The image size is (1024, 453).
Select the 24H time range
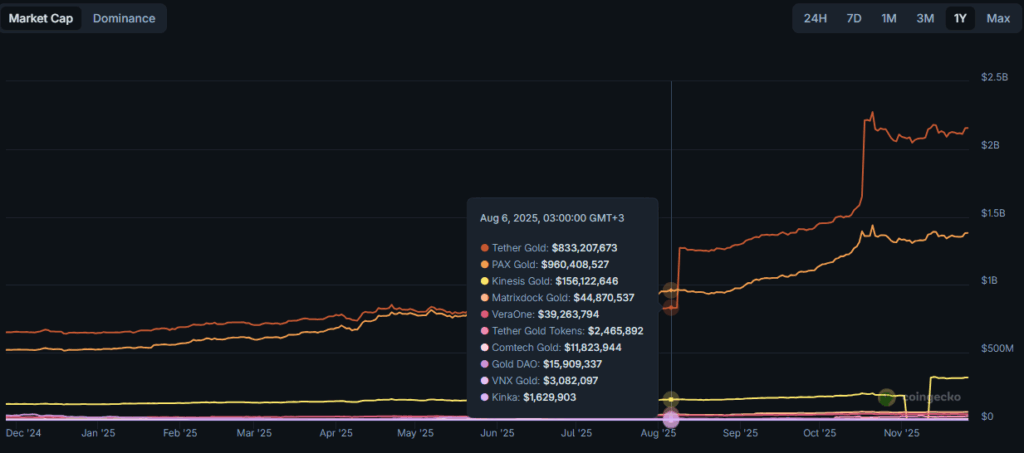pyautogui.click(x=815, y=18)
